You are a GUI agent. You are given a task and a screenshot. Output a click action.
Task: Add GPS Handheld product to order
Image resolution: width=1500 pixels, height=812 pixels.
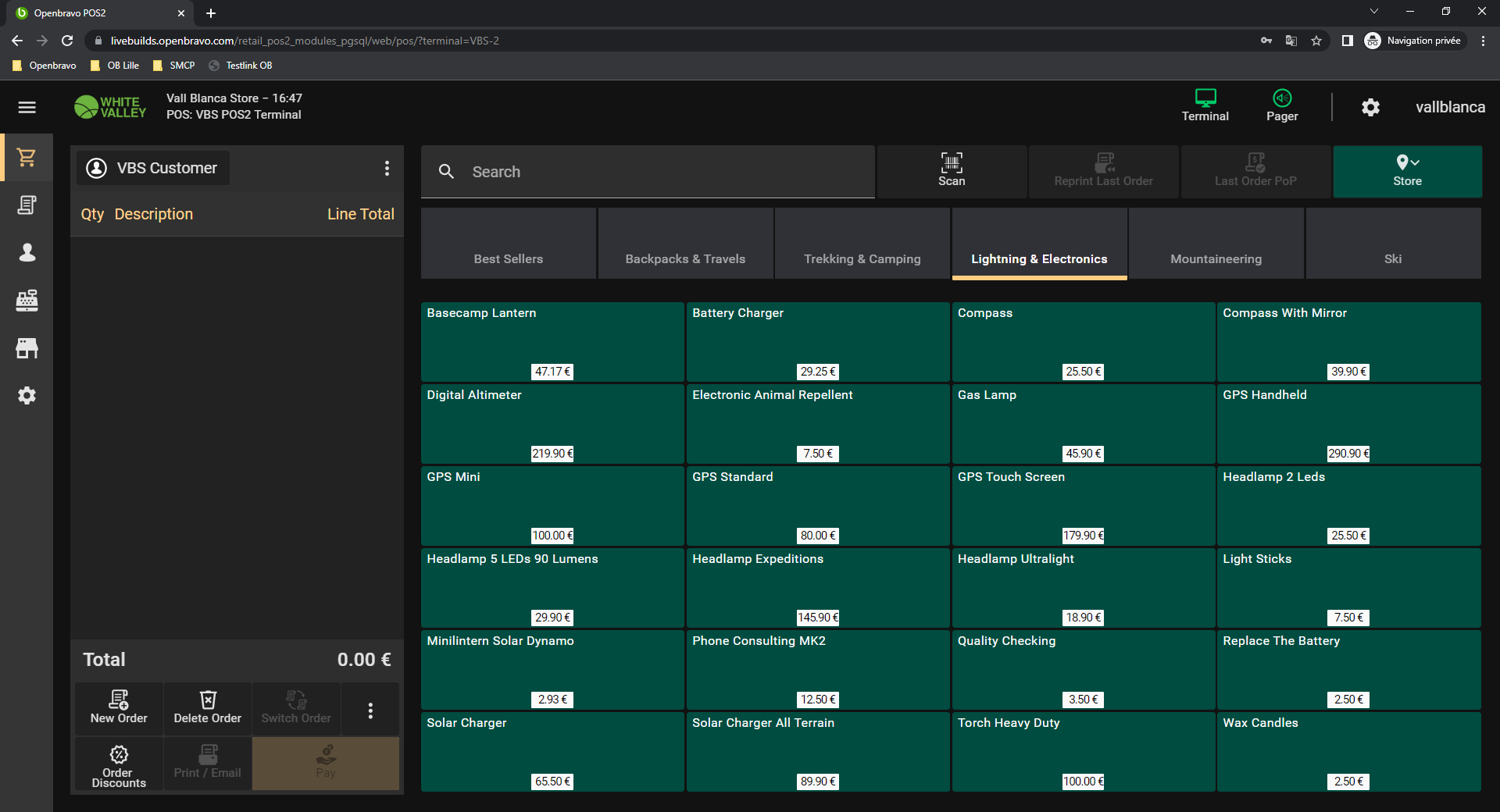point(1348,423)
